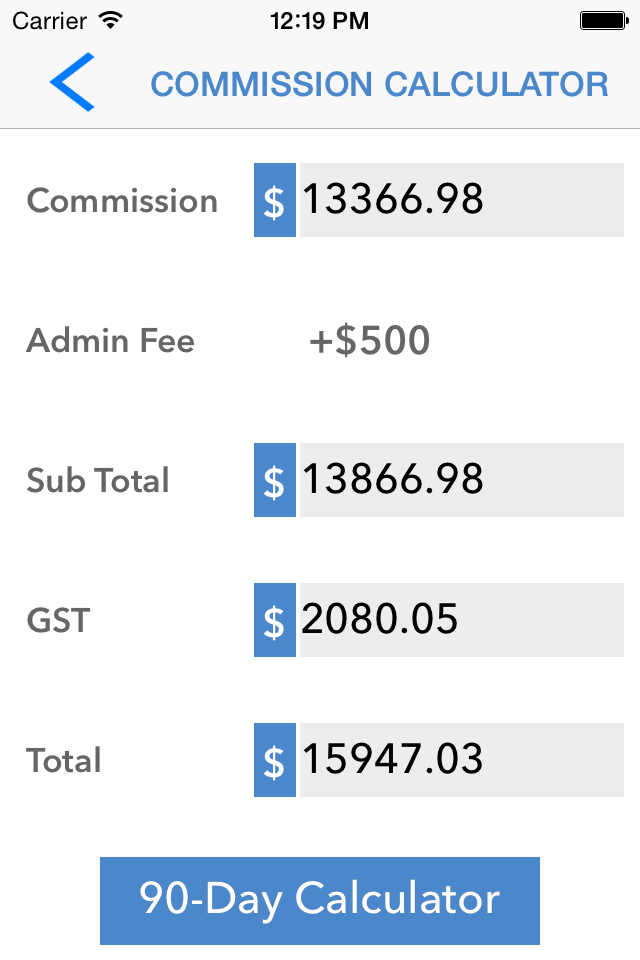Image resolution: width=640 pixels, height=960 pixels.
Task: Select the Sub Total value field
Action: coord(462,480)
